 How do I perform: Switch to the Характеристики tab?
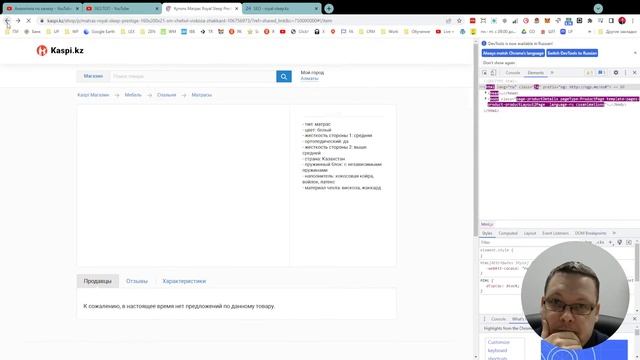184,281
